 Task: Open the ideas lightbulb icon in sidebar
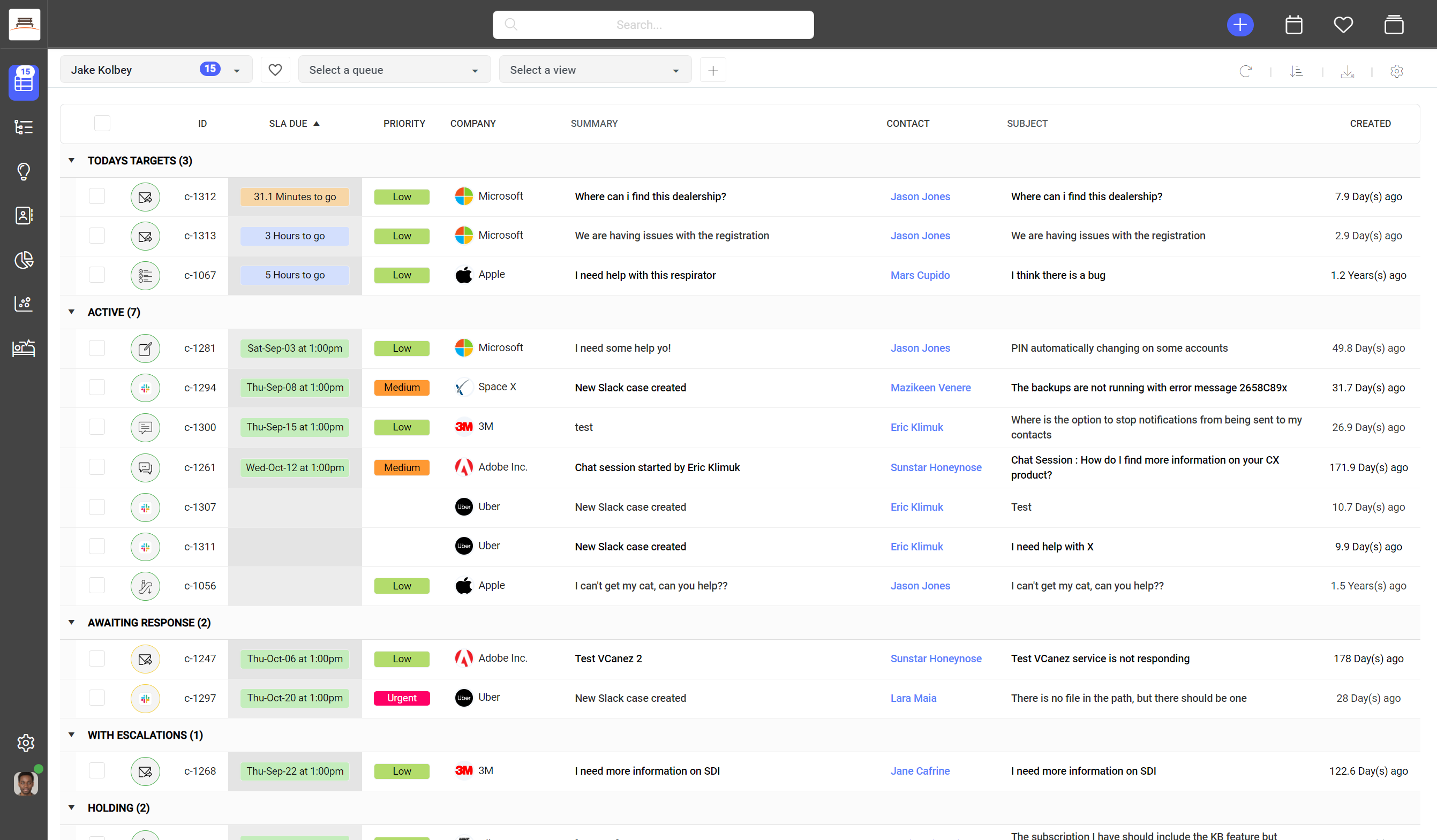(24, 171)
